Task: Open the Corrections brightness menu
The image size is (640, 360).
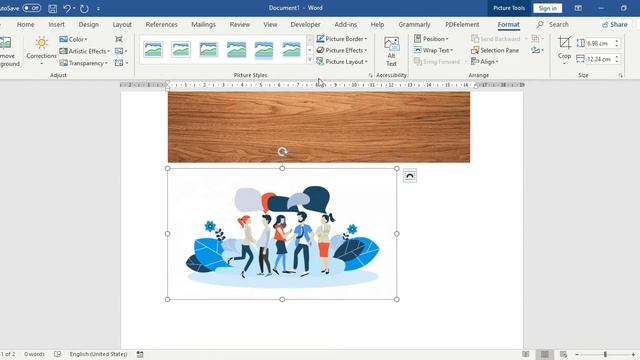Action: pyautogui.click(x=41, y=51)
